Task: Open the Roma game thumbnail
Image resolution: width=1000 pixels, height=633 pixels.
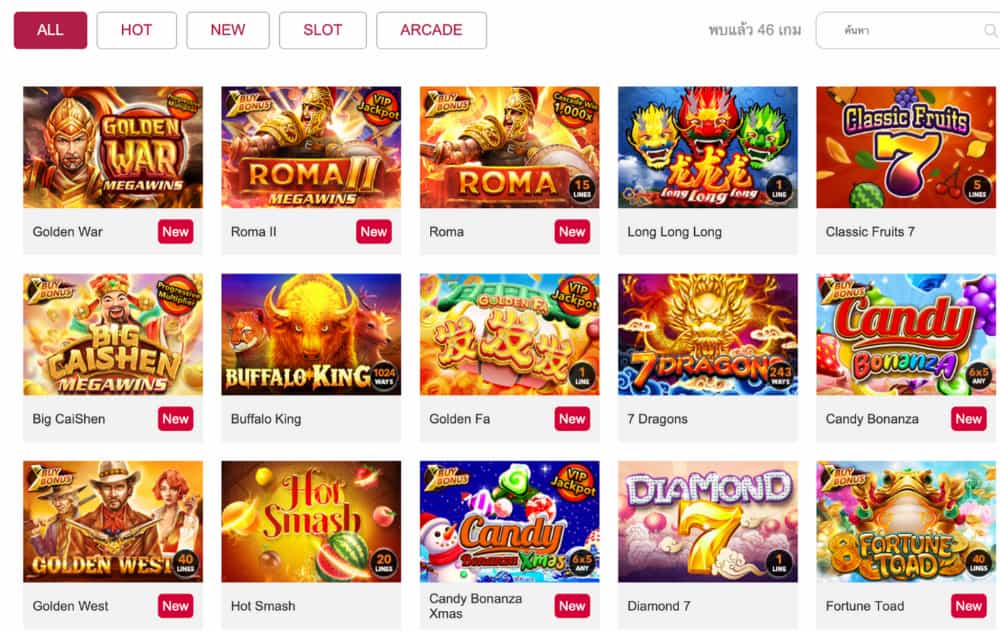Action: pyautogui.click(x=510, y=147)
